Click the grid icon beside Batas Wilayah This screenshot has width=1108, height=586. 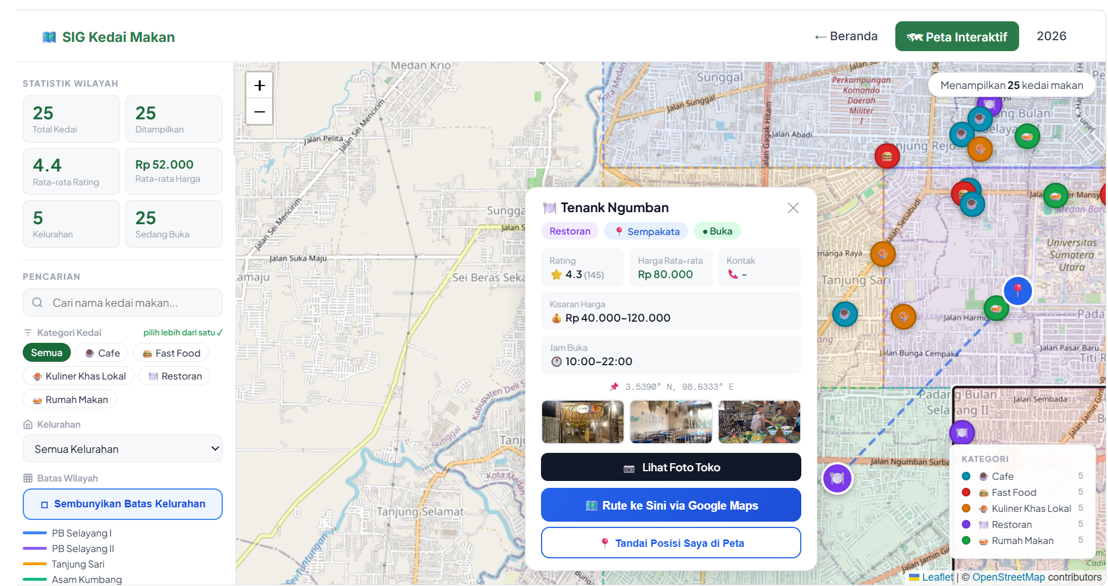[x=28, y=478]
